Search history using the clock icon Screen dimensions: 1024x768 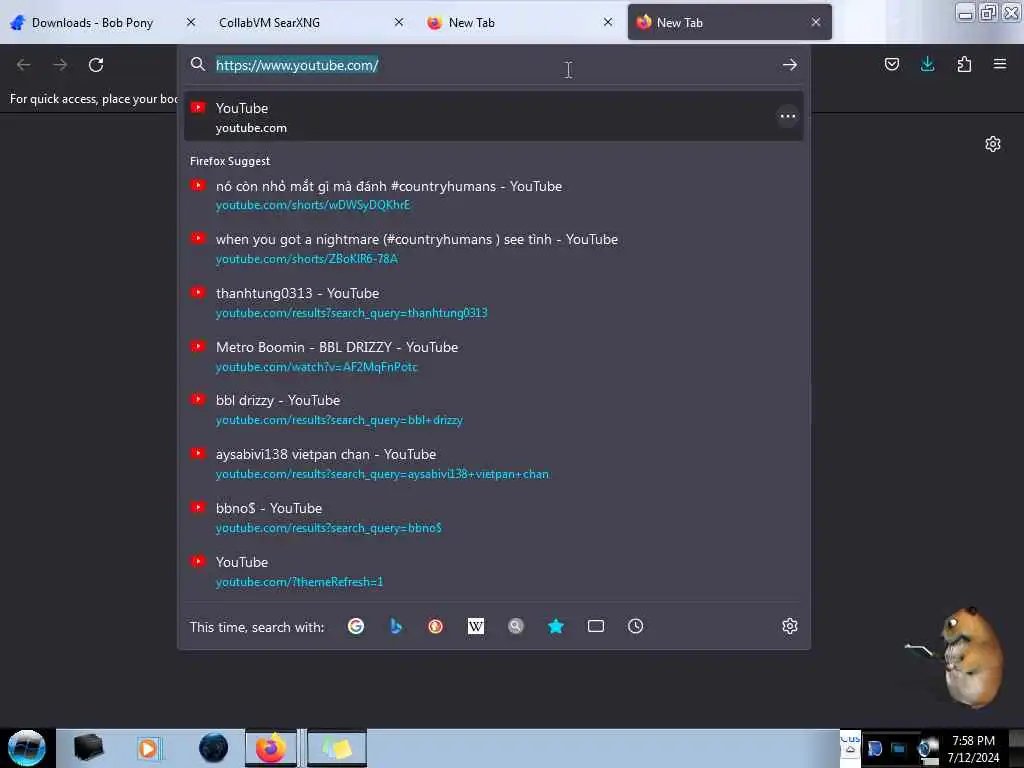pos(635,626)
